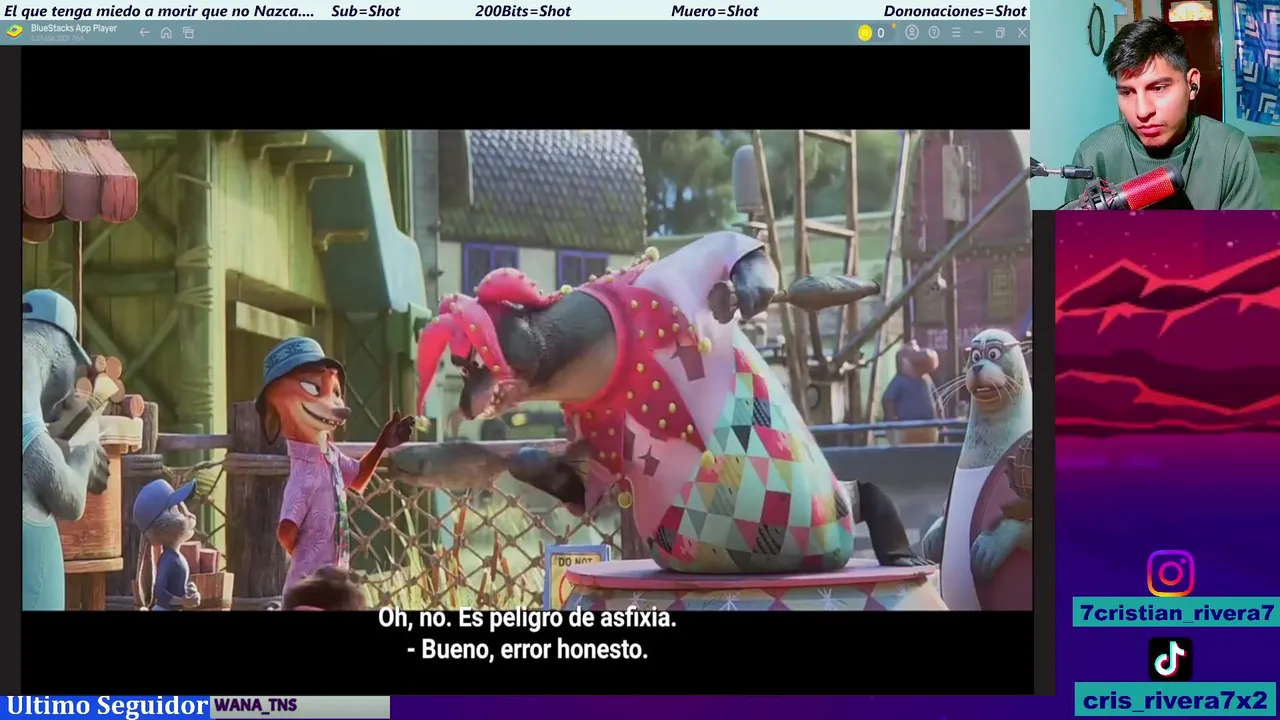
Task: Open the BlueStacks help question-mark icon
Action: (x=934, y=33)
